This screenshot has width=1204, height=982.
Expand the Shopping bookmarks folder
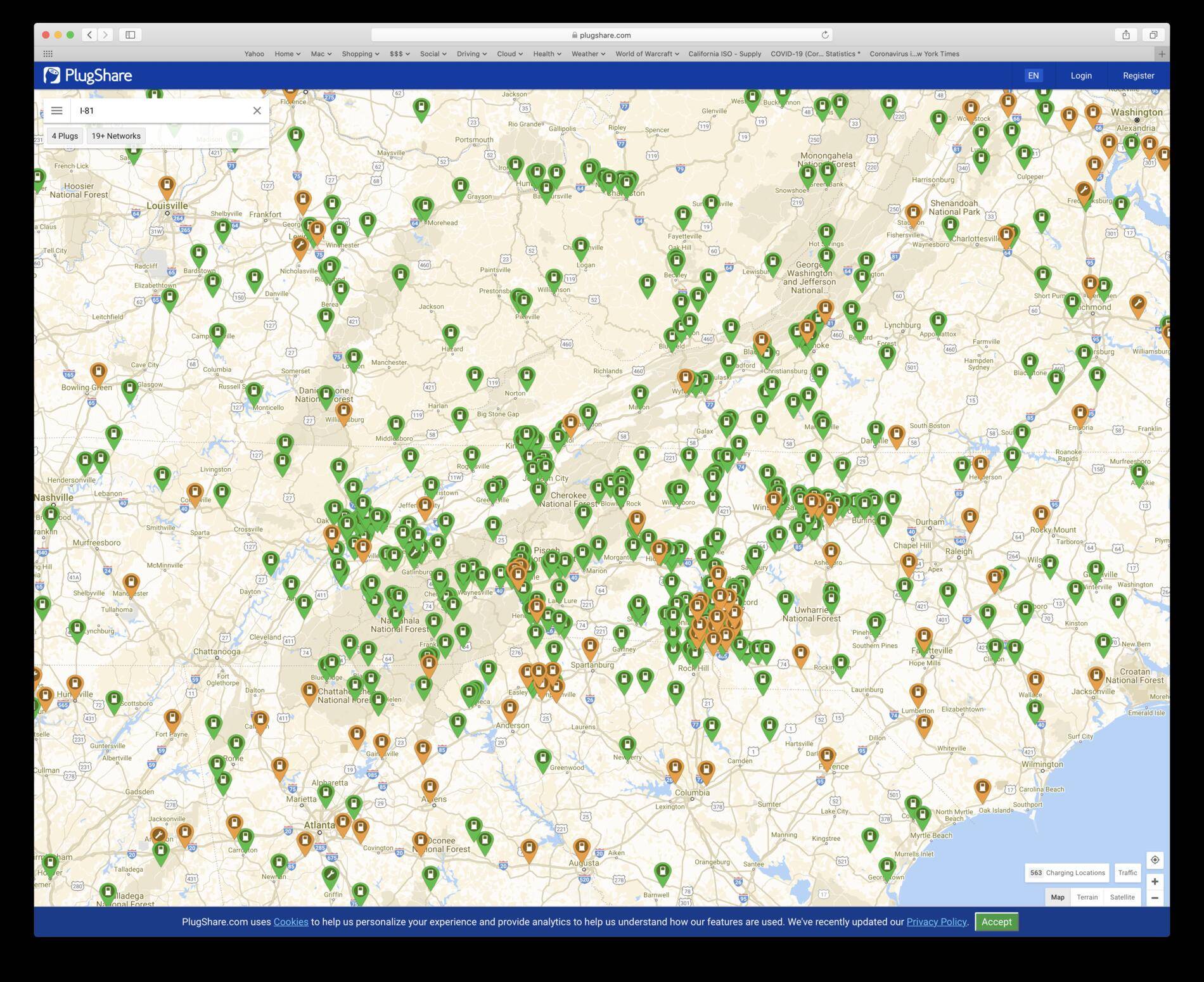tap(361, 54)
